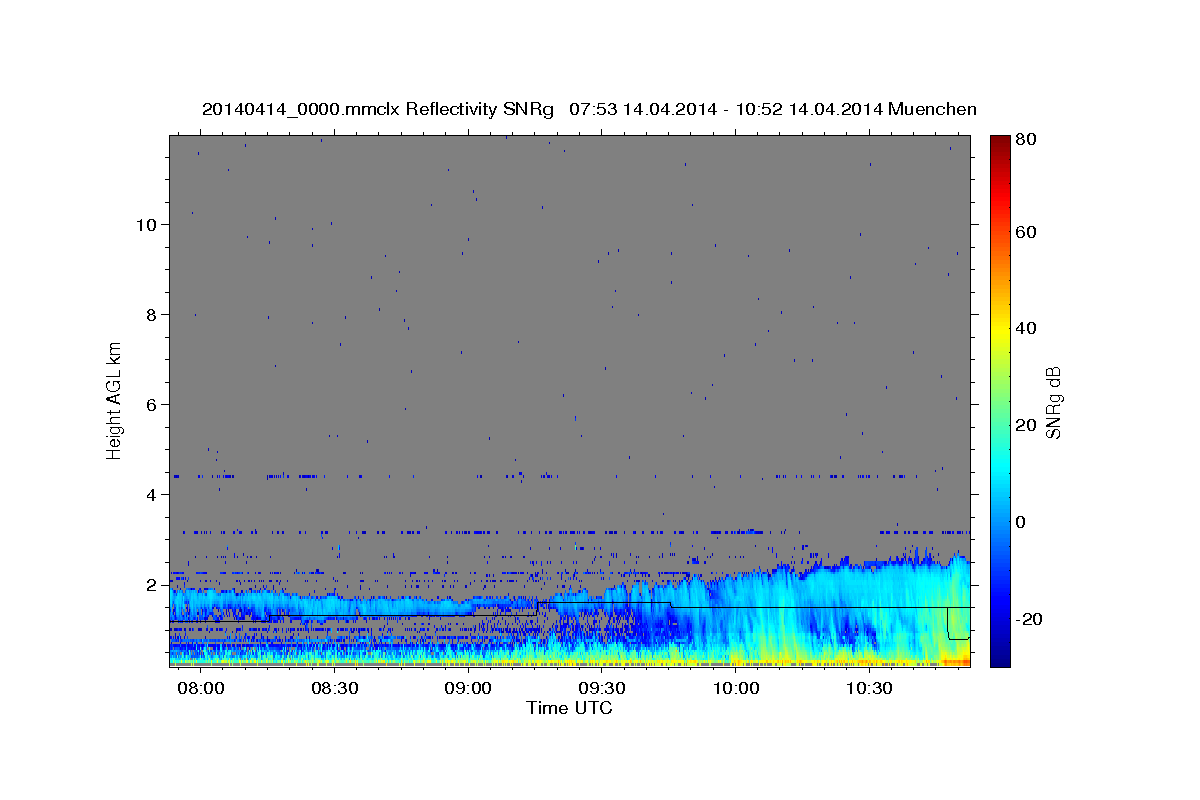Click the plot title text
This screenshot has height=800, width=1200.
(590, 109)
